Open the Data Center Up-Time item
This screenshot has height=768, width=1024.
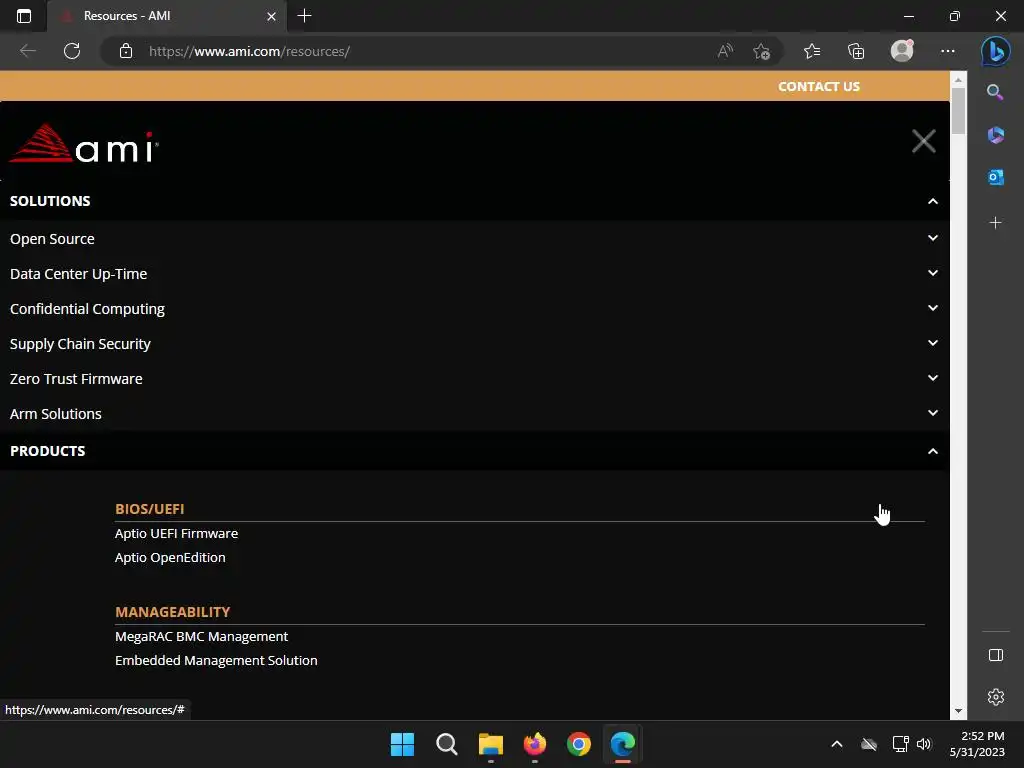(78, 274)
